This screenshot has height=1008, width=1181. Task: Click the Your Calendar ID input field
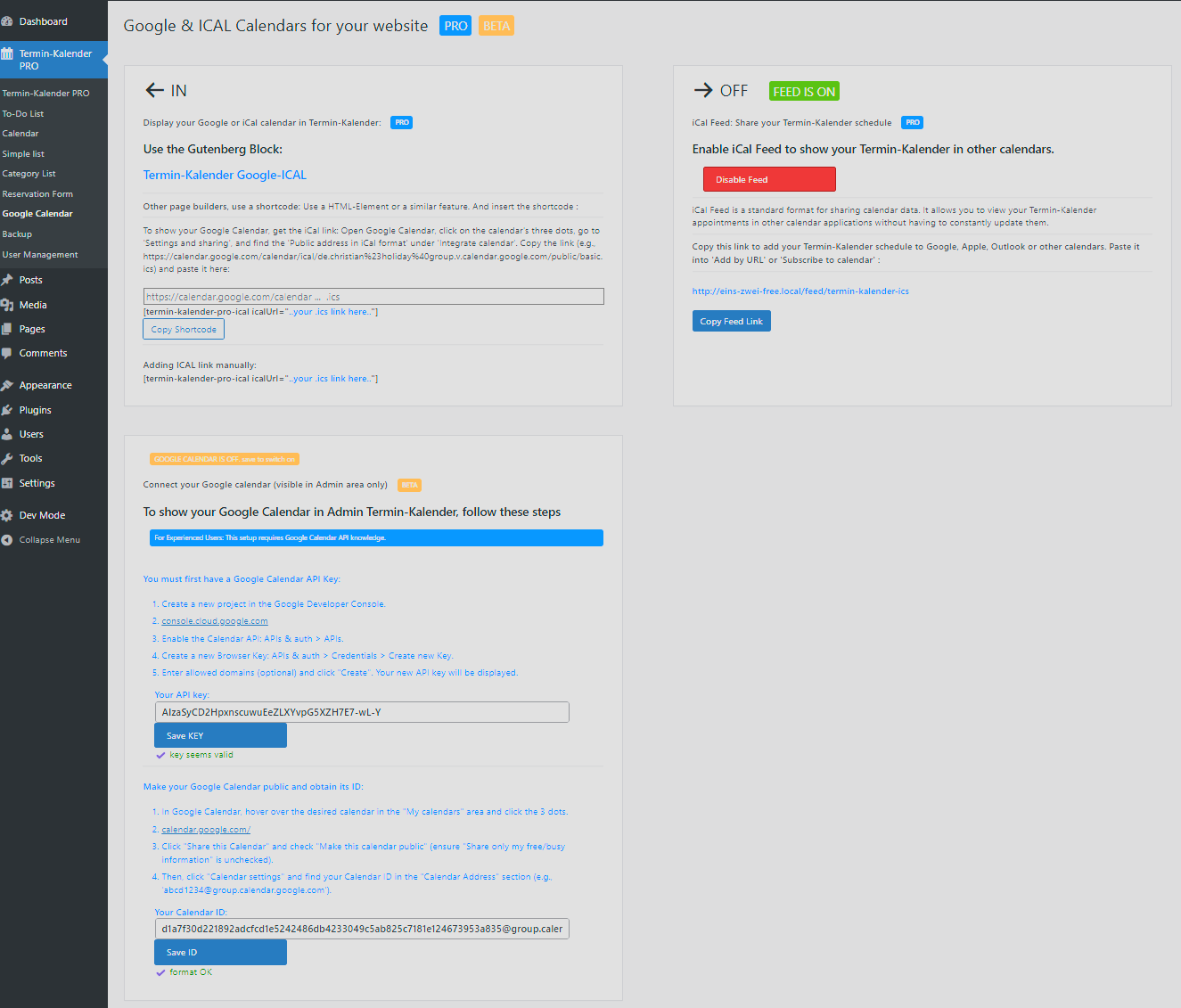click(x=362, y=929)
